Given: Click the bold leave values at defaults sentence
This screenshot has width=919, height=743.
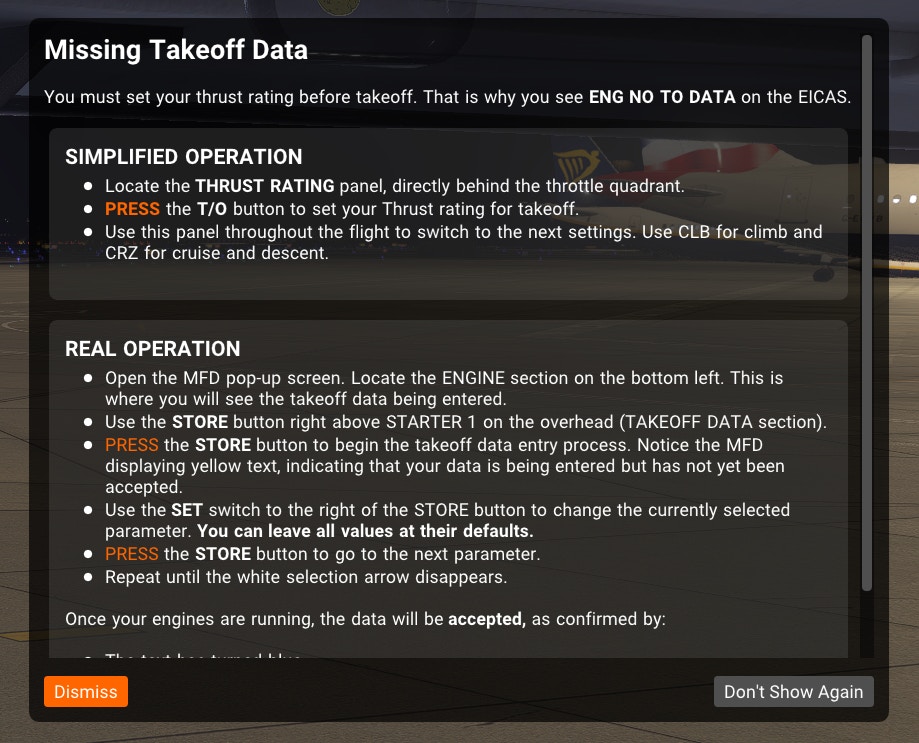Looking at the screenshot, I should click(365, 530).
